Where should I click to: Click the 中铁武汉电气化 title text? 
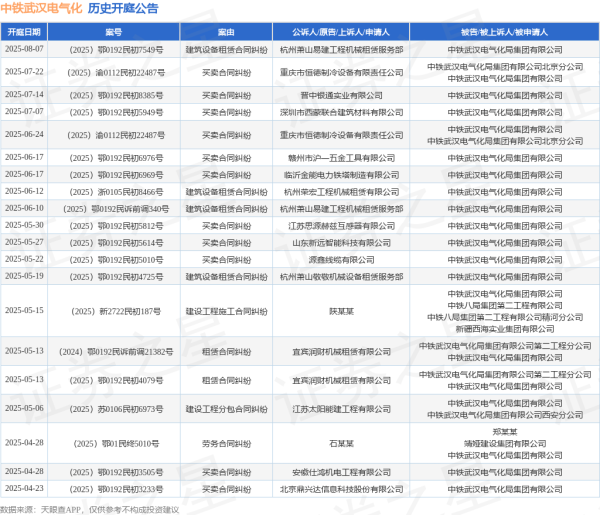pos(41,8)
